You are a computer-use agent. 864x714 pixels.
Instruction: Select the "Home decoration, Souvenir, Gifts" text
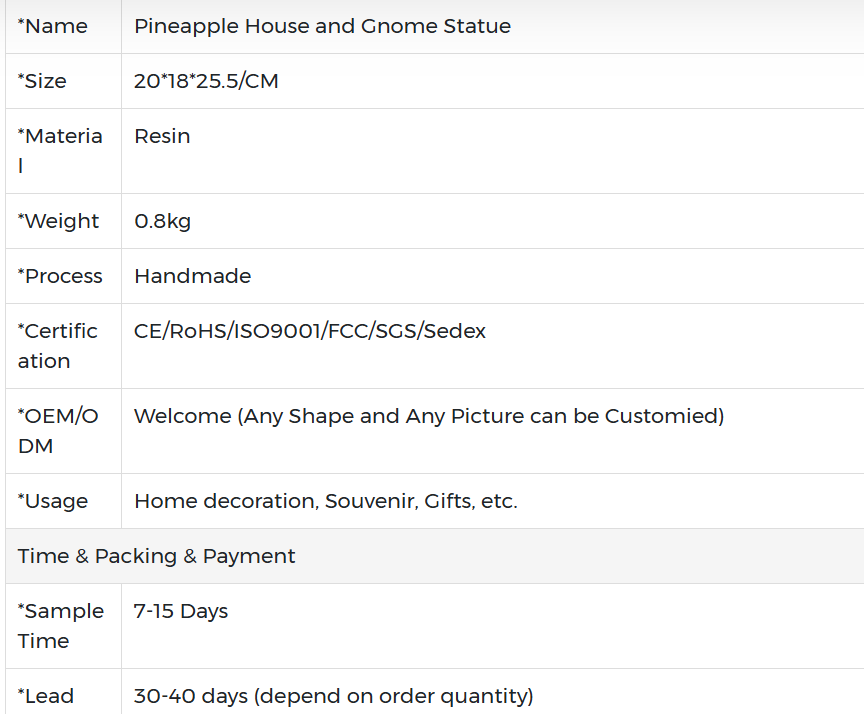point(325,502)
